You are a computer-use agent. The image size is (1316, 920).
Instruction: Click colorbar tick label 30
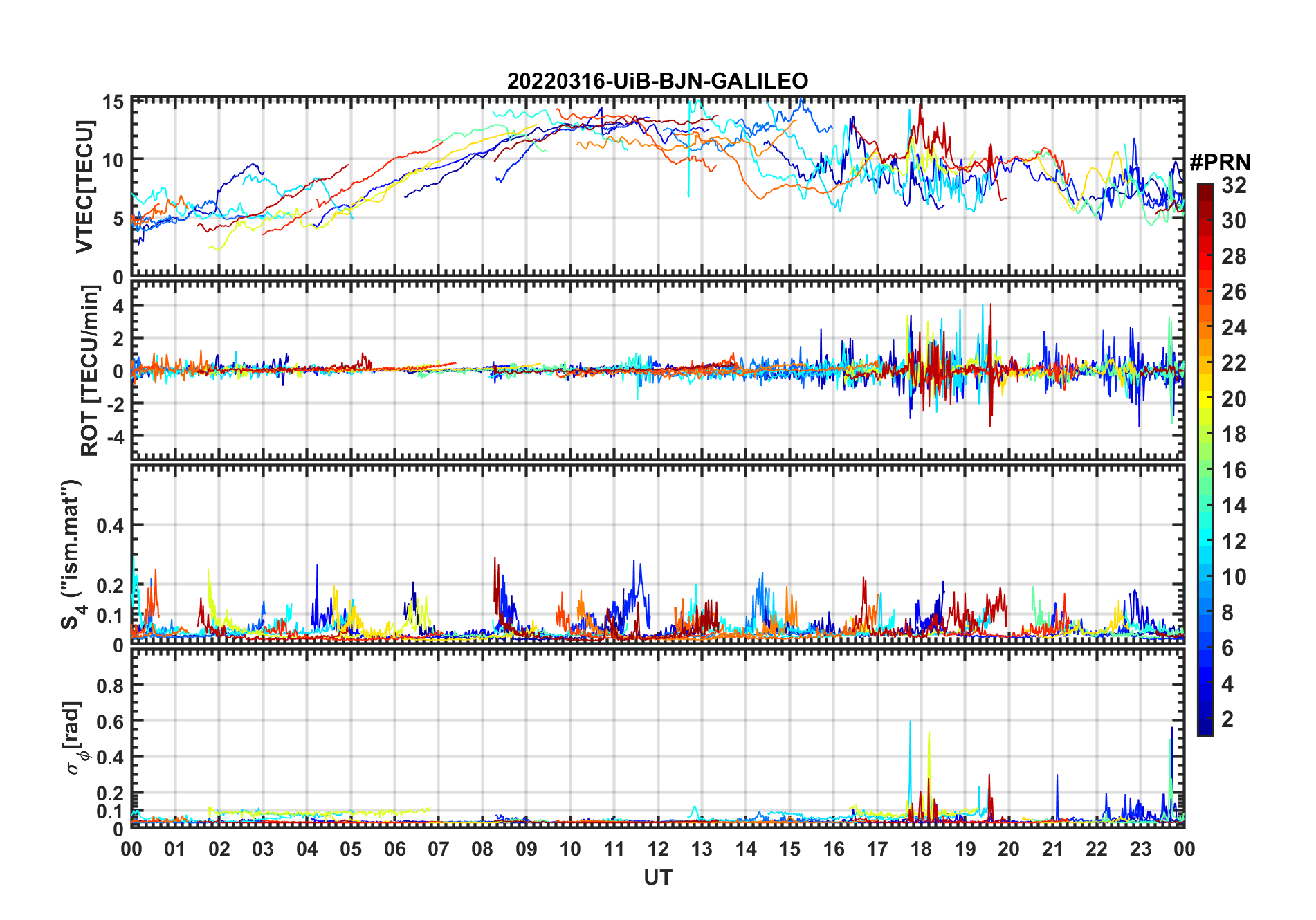pyautogui.click(x=1234, y=221)
